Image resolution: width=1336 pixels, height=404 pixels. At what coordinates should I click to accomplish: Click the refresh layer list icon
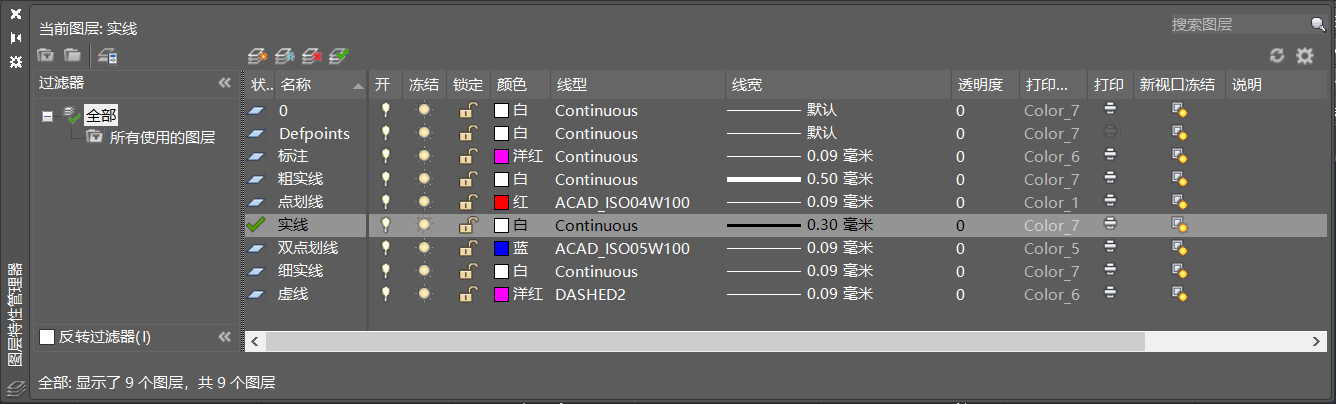click(x=1277, y=56)
